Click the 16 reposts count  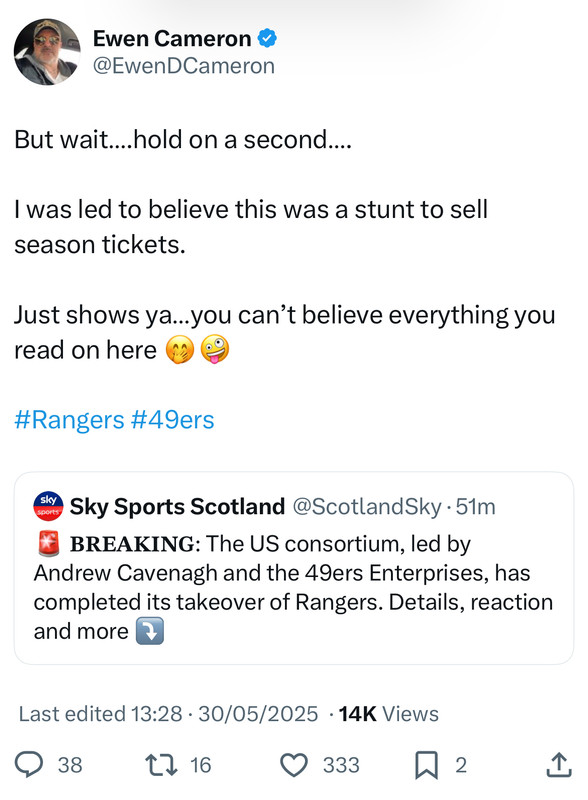[201, 765]
